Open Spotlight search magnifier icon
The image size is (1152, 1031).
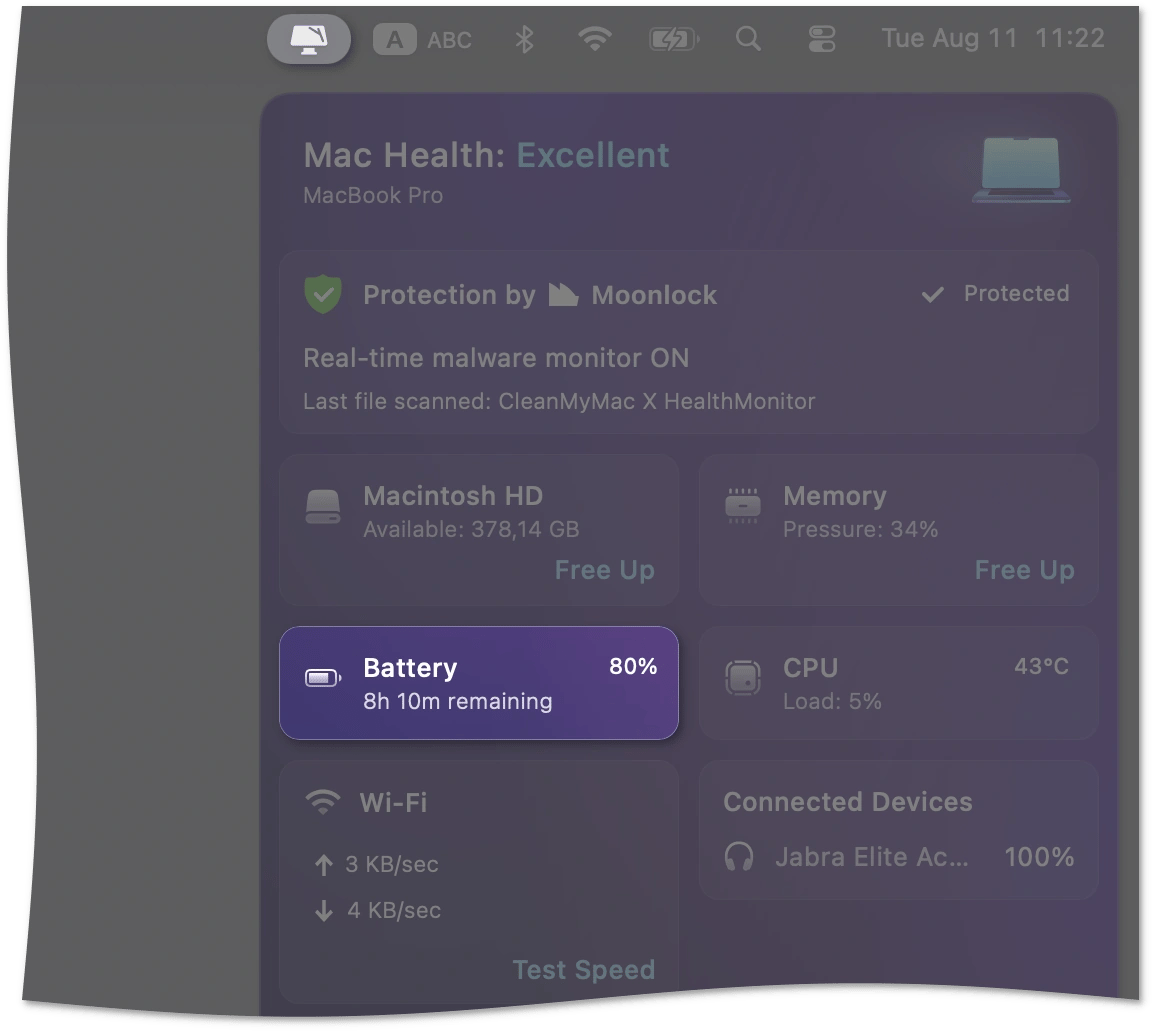coord(748,39)
